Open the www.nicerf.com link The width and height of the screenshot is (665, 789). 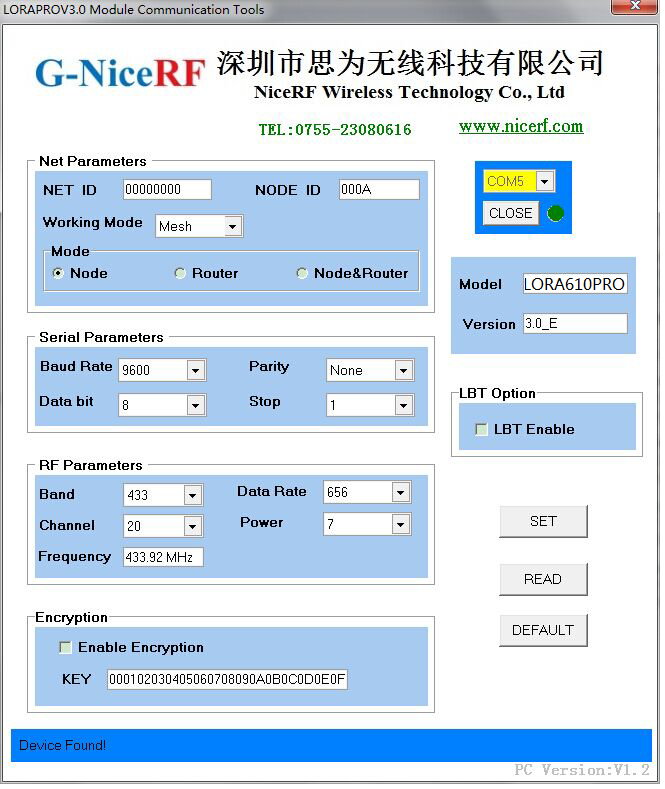click(x=520, y=126)
